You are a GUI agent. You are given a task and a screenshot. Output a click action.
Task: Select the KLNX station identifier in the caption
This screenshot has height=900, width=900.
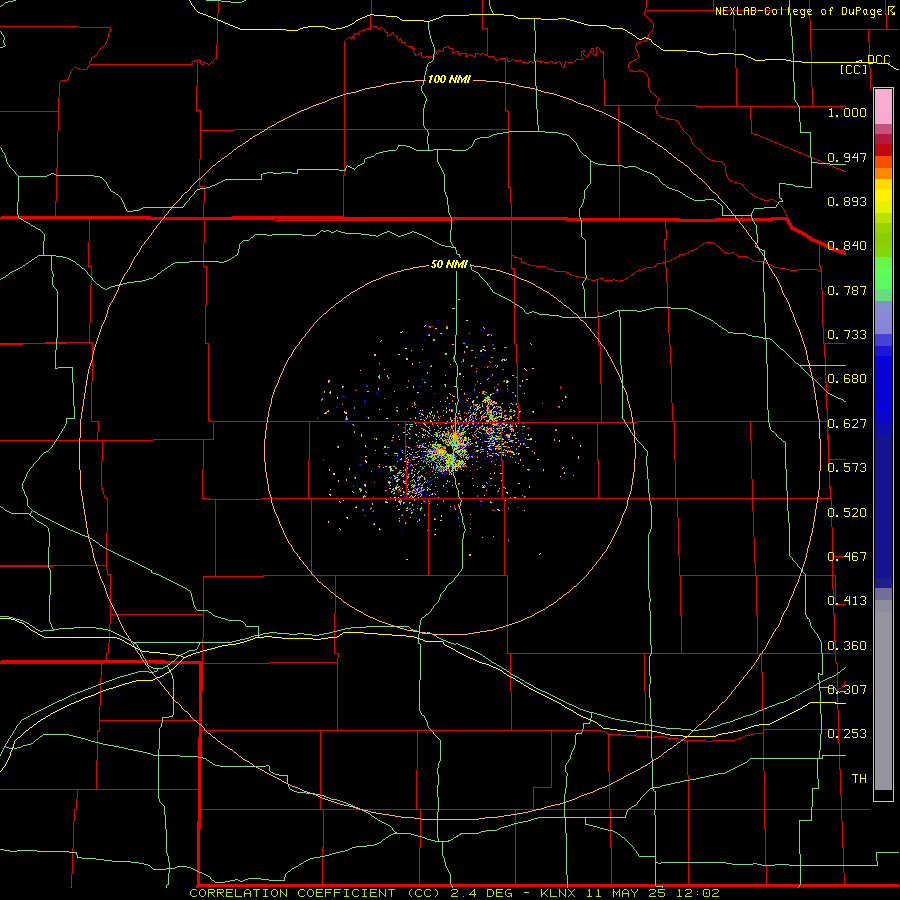[558, 893]
